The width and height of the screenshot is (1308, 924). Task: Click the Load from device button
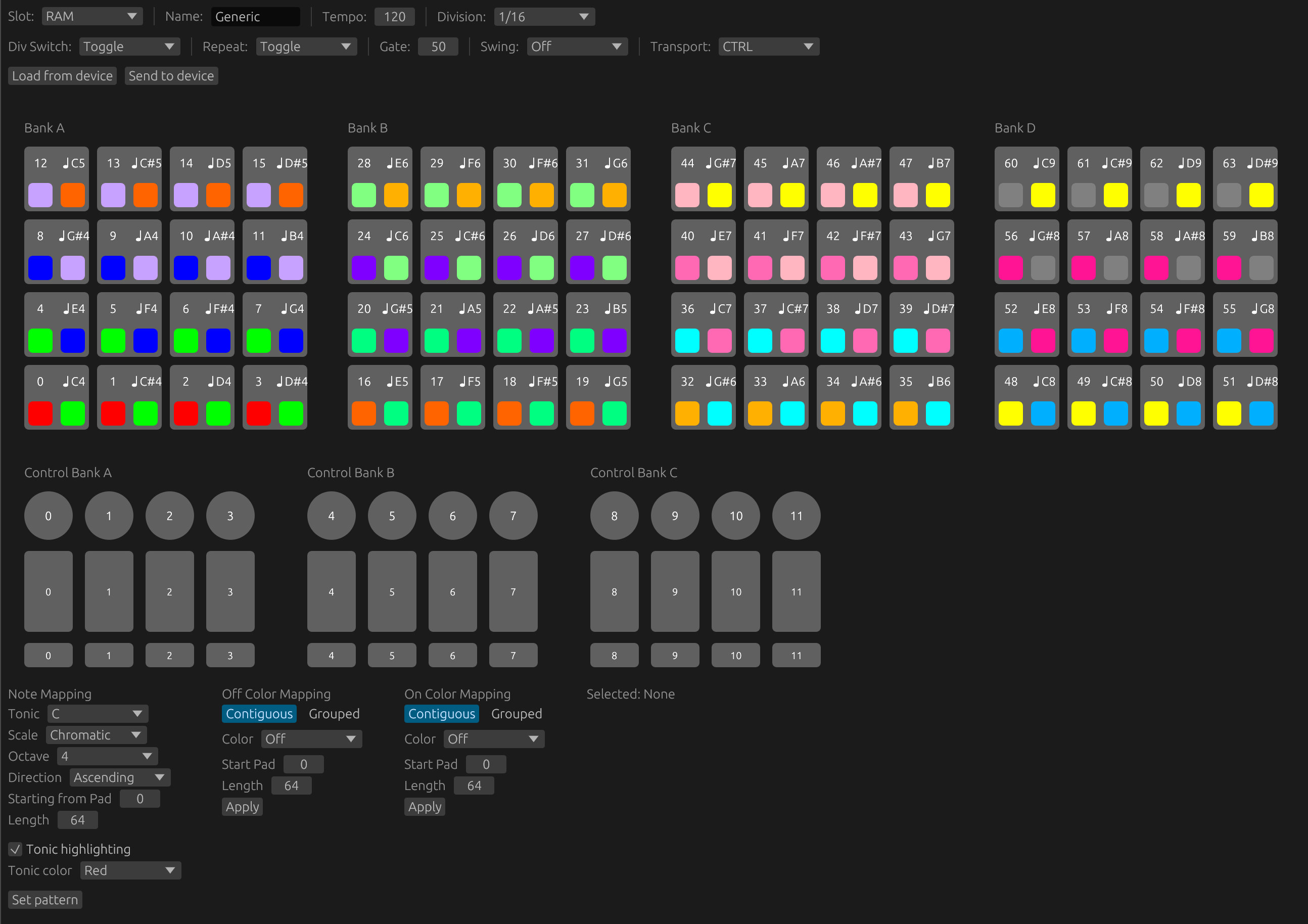coord(62,75)
